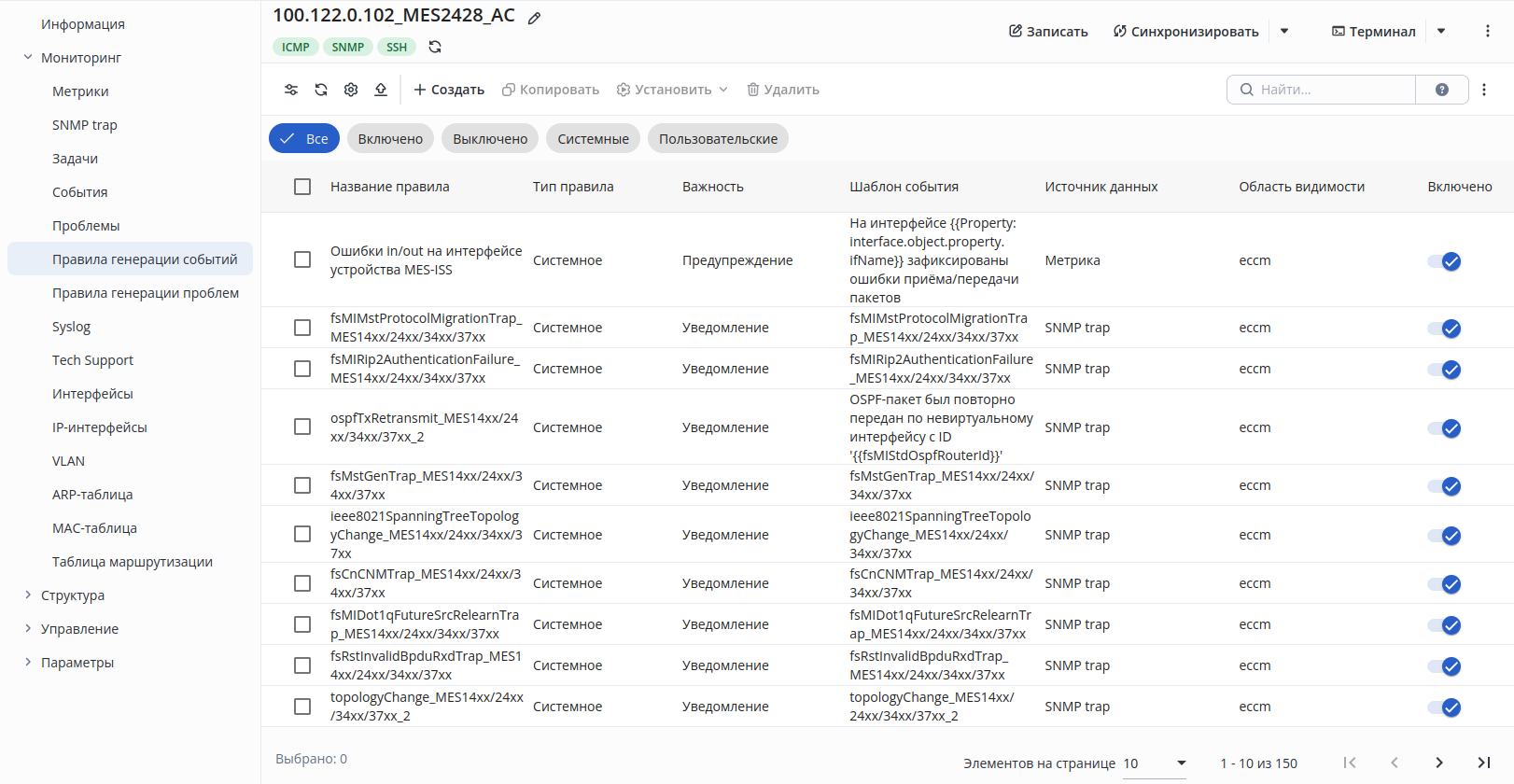Open filter settings sliders icon in toolbar

coord(291,90)
